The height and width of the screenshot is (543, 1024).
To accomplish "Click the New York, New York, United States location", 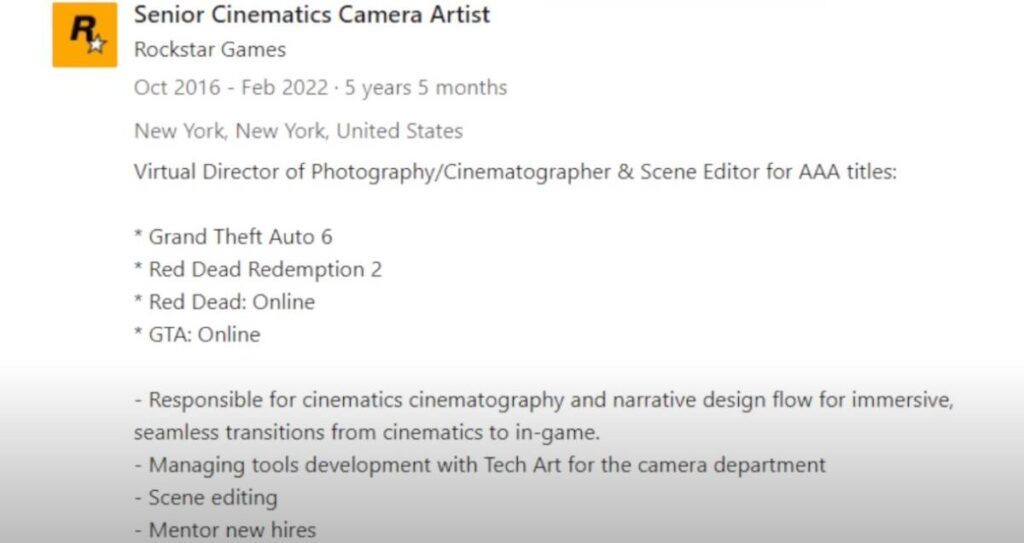I will [298, 131].
